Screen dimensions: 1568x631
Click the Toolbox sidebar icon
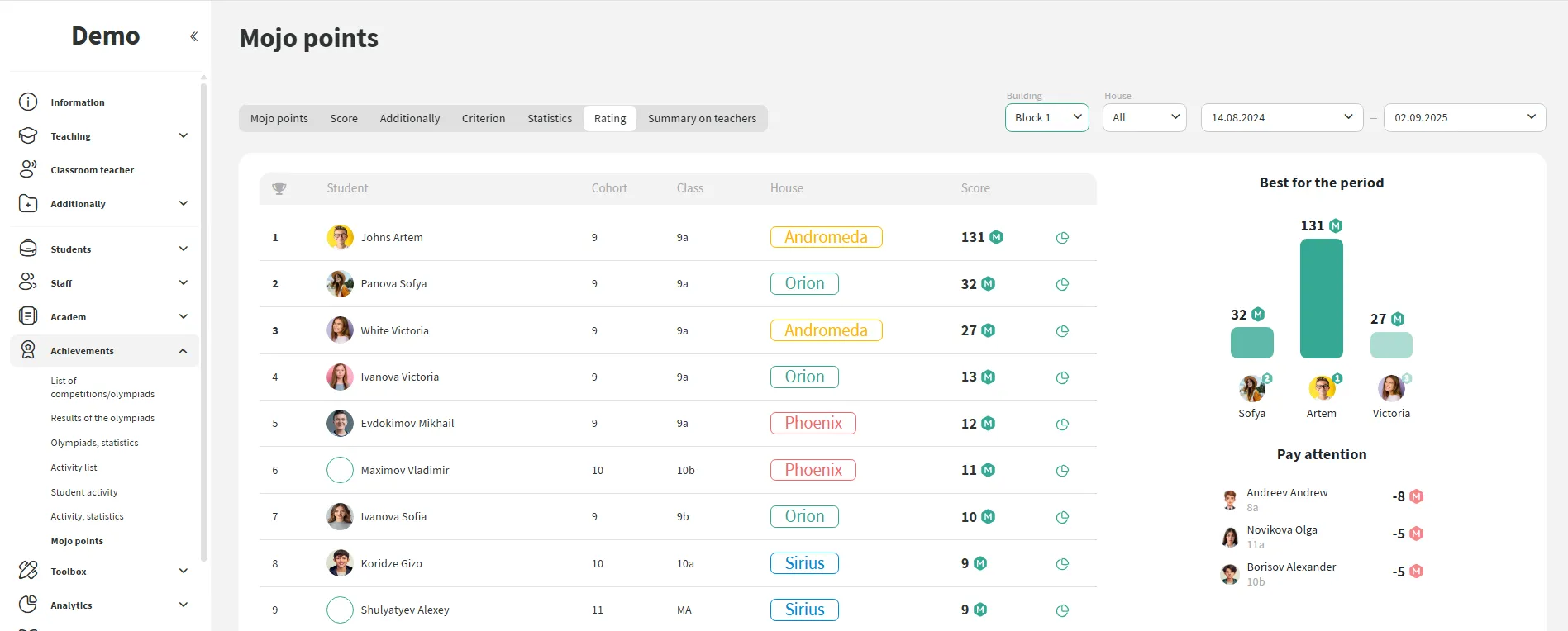pos(28,571)
